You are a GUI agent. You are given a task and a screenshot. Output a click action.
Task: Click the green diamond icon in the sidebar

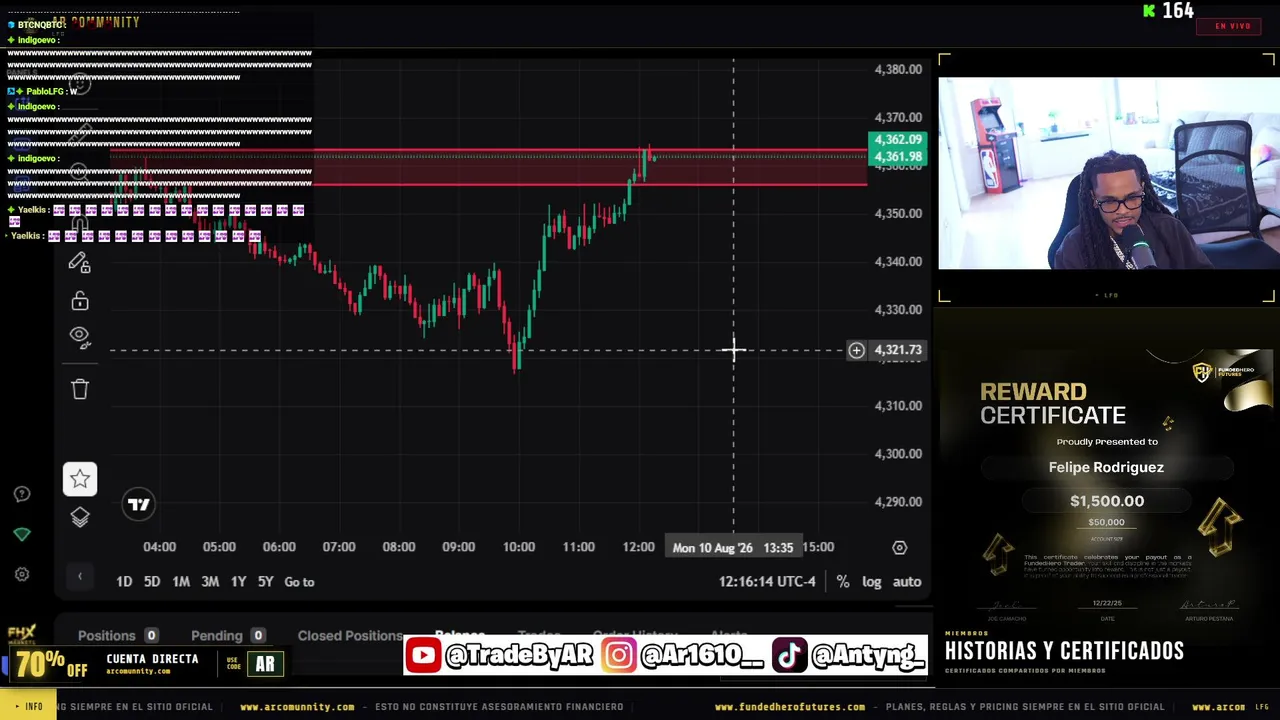tap(22, 534)
